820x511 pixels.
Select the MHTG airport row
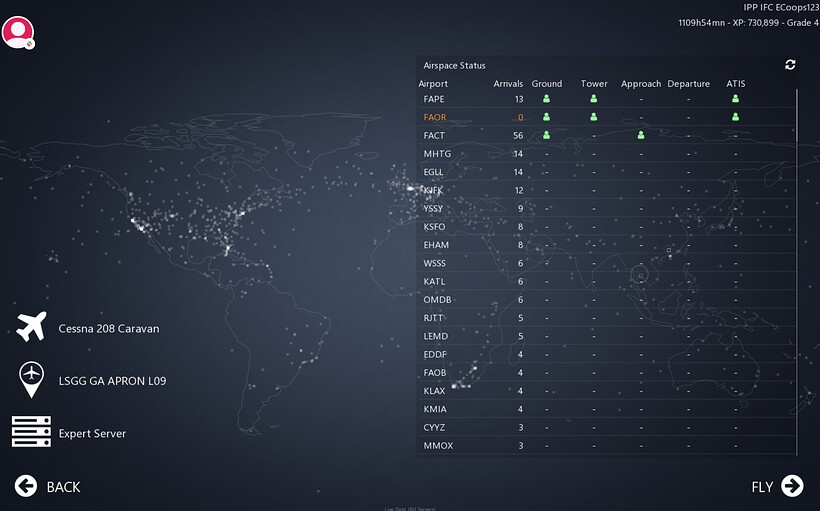607,154
